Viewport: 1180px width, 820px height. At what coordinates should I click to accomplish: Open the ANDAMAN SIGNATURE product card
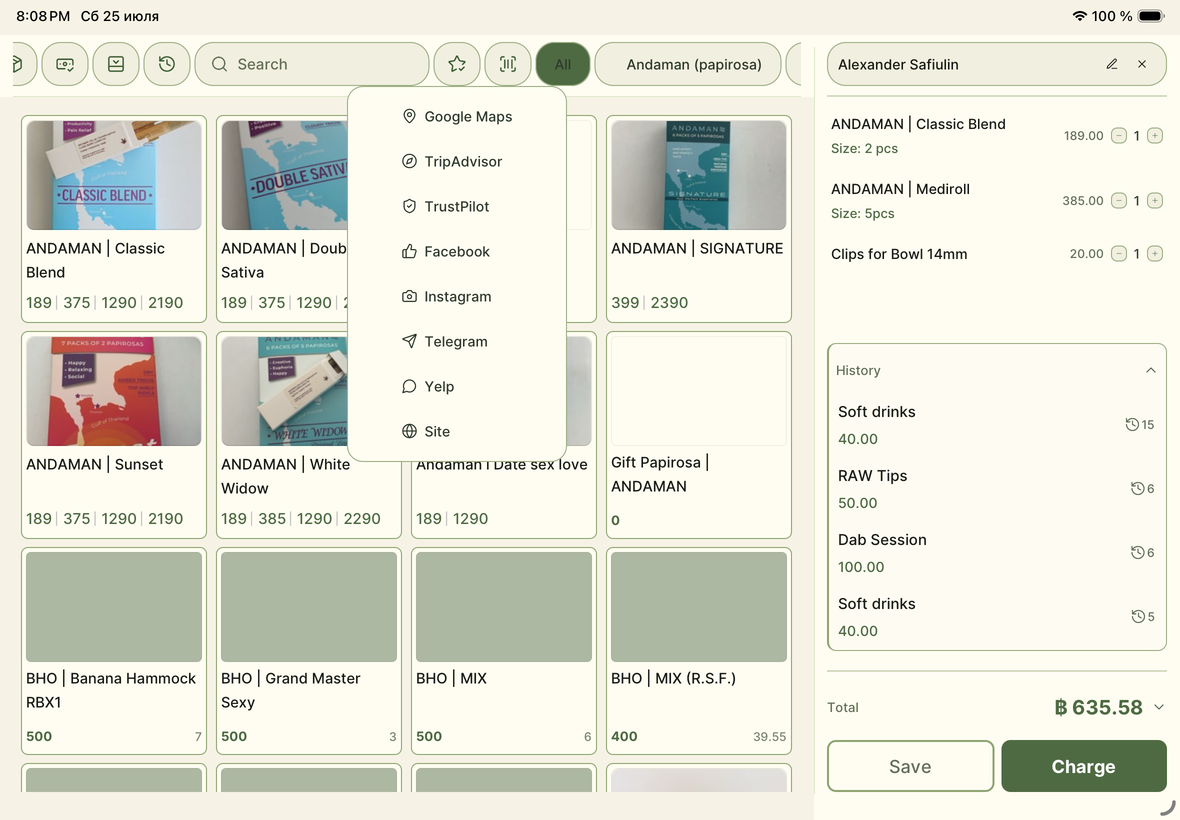tap(698, 219)
